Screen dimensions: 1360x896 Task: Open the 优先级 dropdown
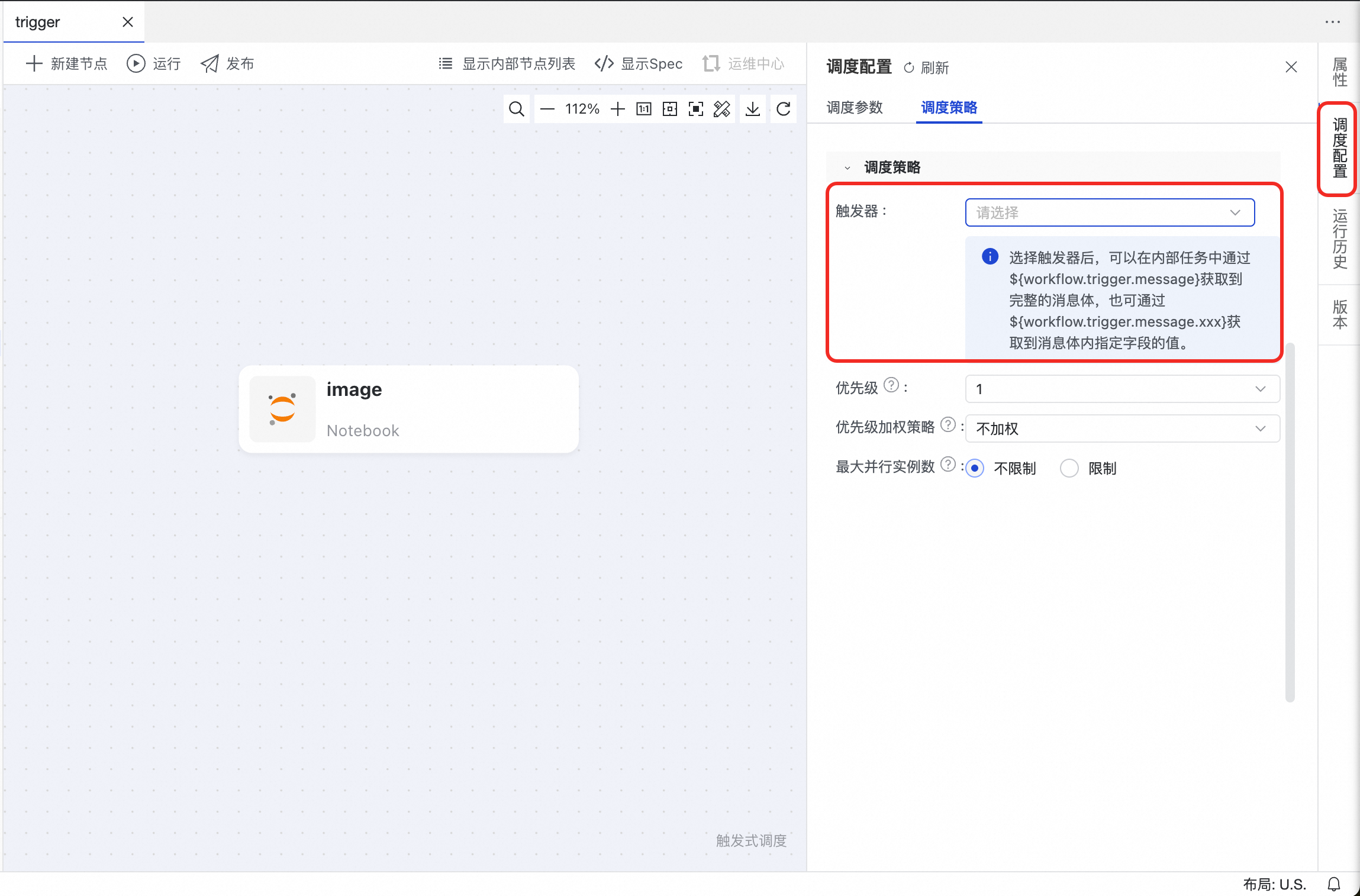point(1122,389)
